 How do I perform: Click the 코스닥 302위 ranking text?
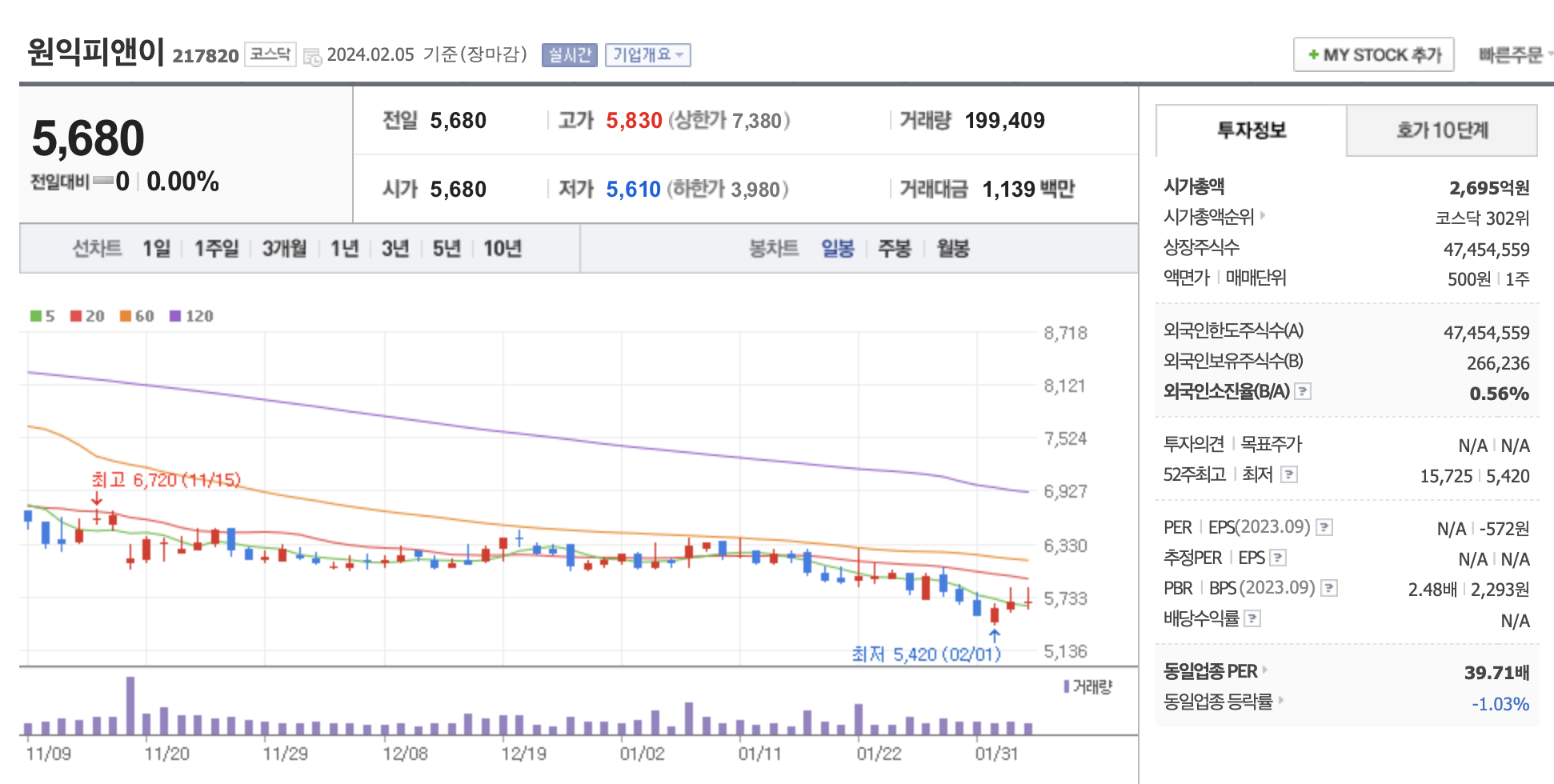[1482, 218]
